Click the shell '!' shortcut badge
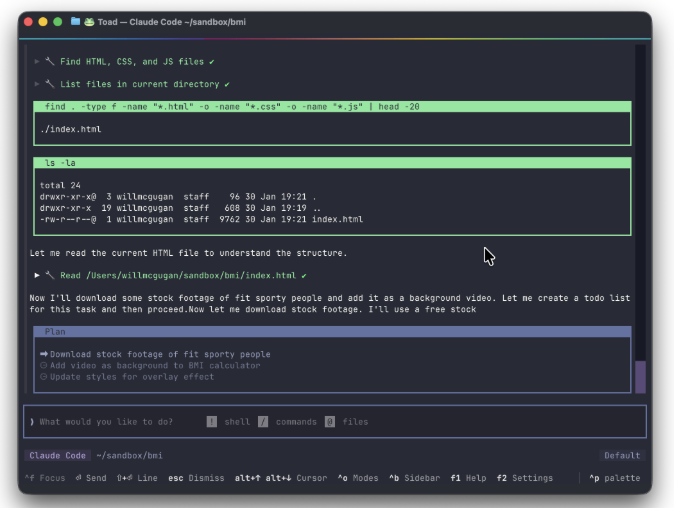 212,422
